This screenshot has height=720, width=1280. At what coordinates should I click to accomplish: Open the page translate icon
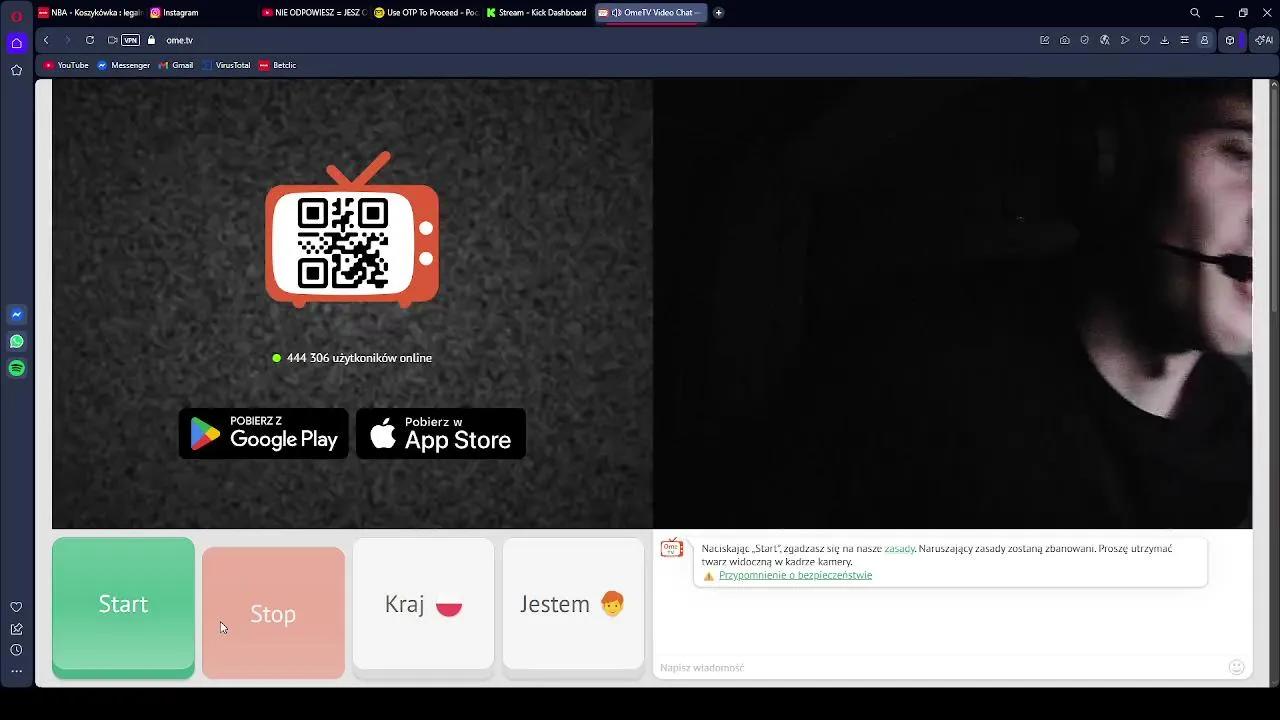pyautogui.click(x=1105, y=40)
